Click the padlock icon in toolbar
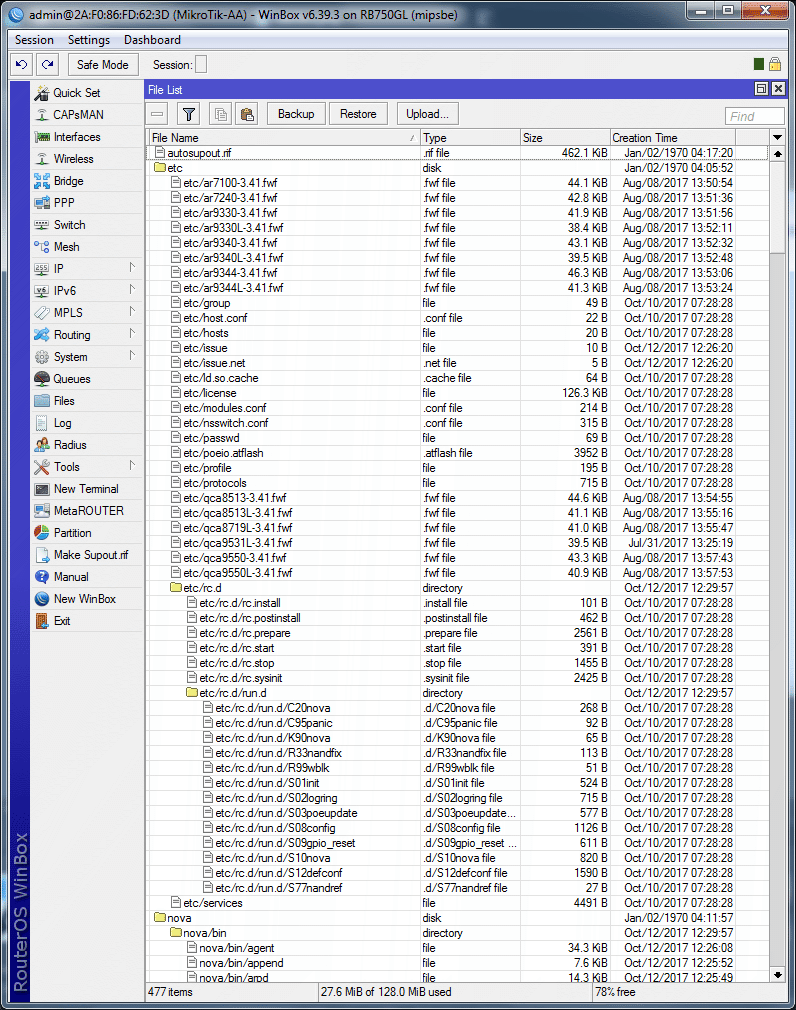This screenshot has height=1010, width=796. (775, 64)
